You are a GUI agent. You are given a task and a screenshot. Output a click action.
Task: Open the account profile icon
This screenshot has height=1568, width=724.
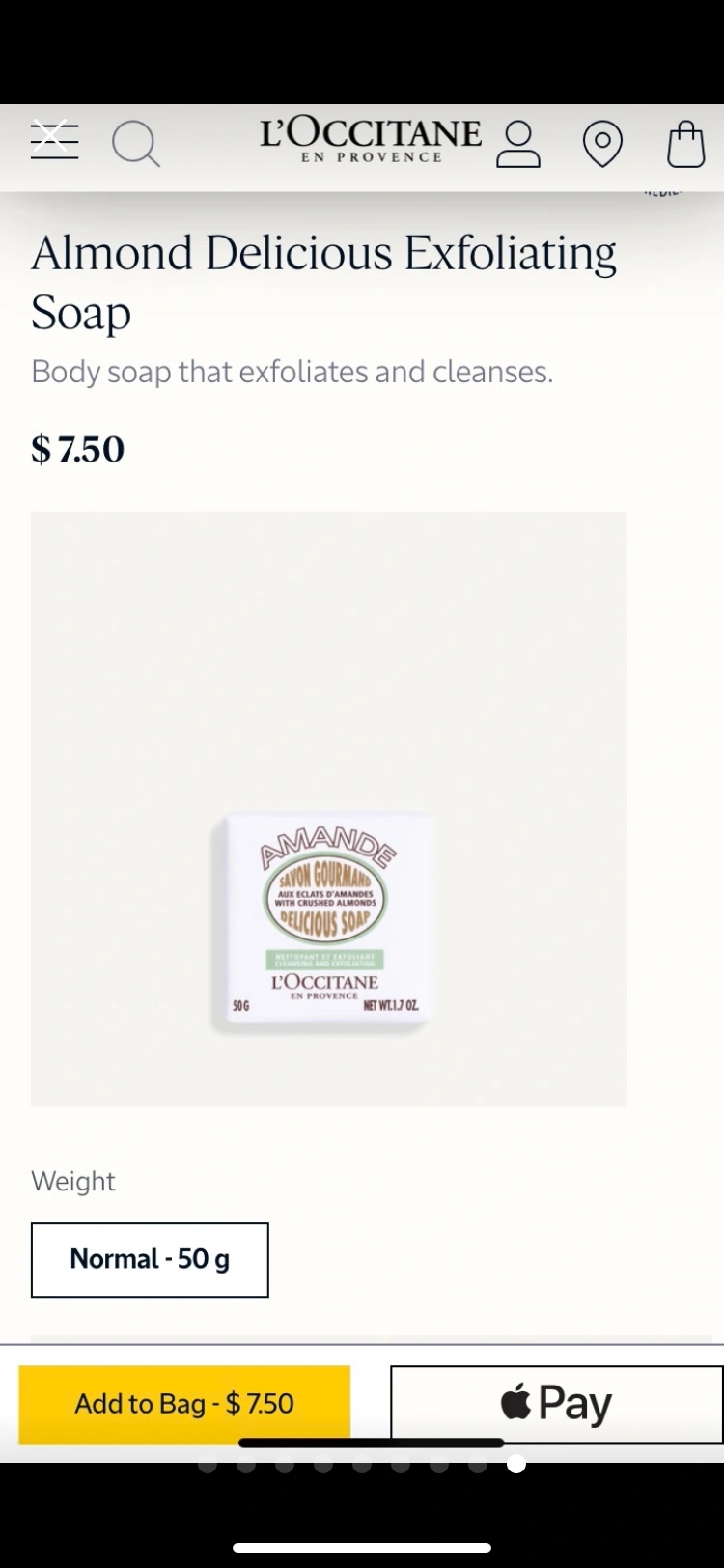point(518,144)
